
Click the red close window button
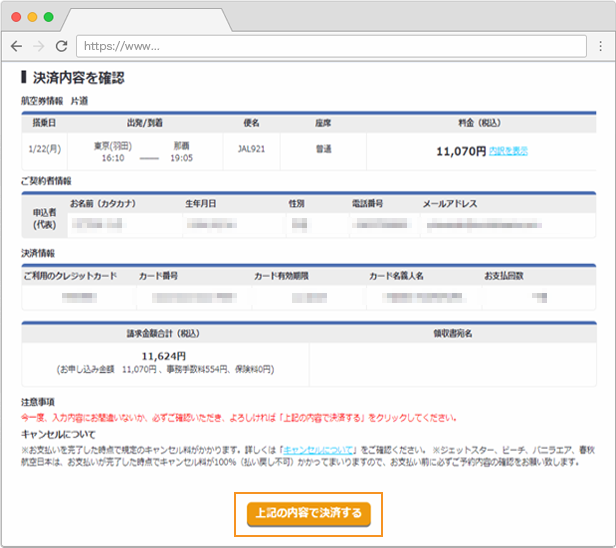click(x=15, y=17)
